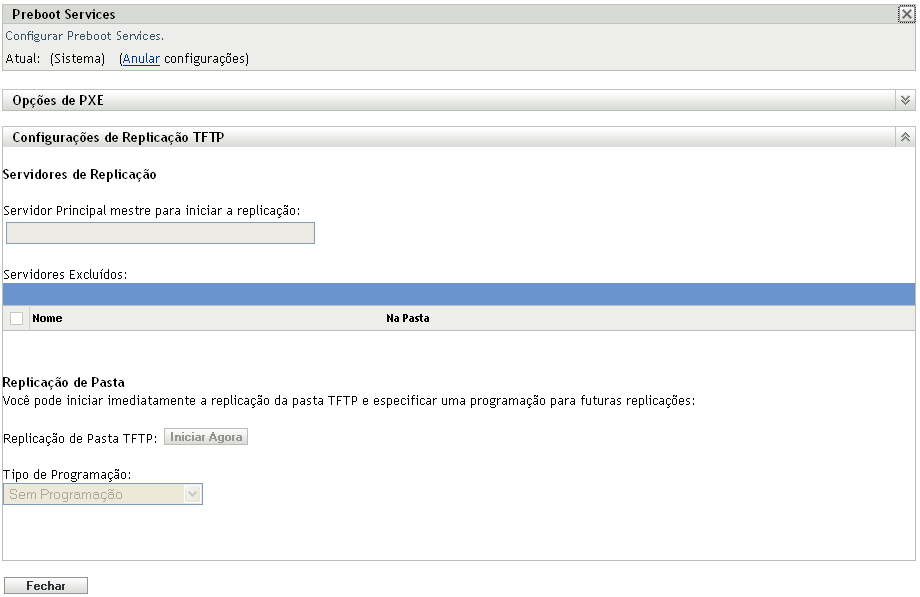The width and height of the screenshot is (920, 597).
Task: Click the Na Pasta column header
Action: tap(407, 317)
